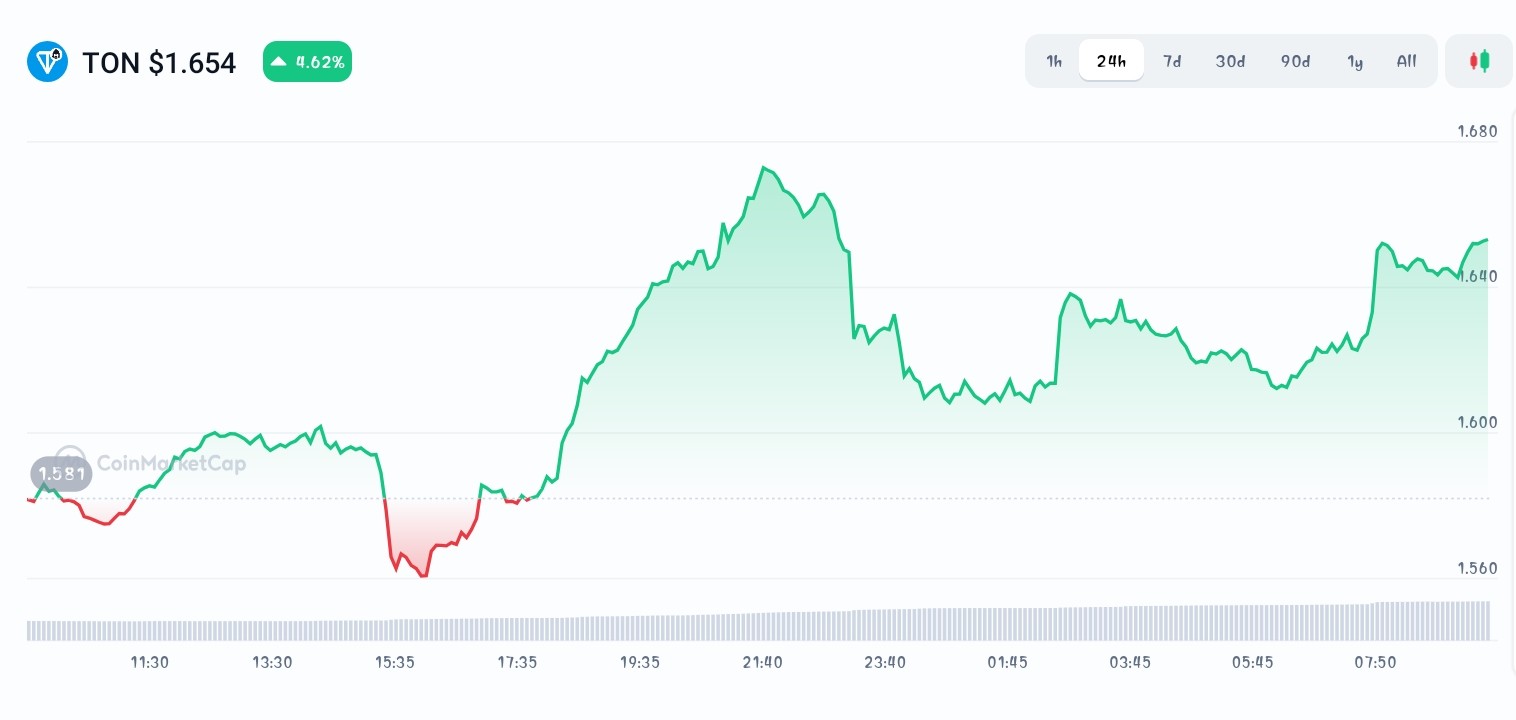The height and width of the screenshot is (720, 1516).
Task: Click the TON $1.654 price heading
Action: (159, 63)
